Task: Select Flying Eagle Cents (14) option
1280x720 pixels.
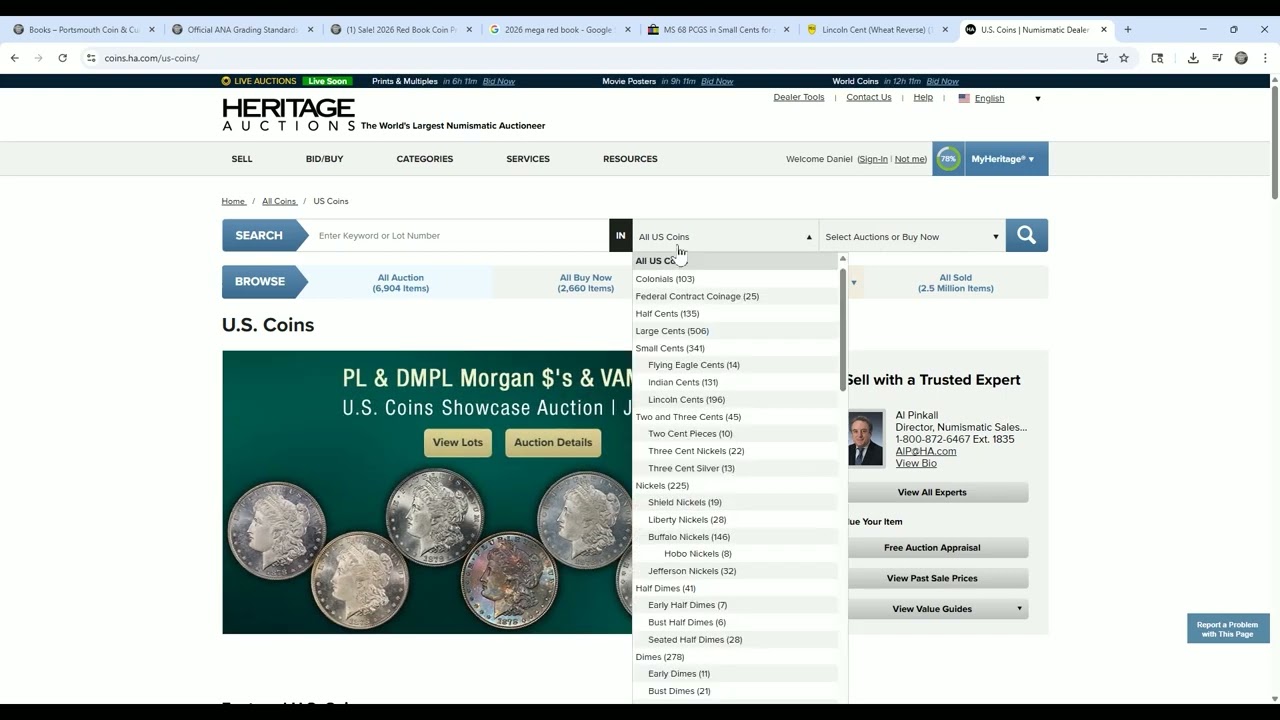Action: coord(694,365)
